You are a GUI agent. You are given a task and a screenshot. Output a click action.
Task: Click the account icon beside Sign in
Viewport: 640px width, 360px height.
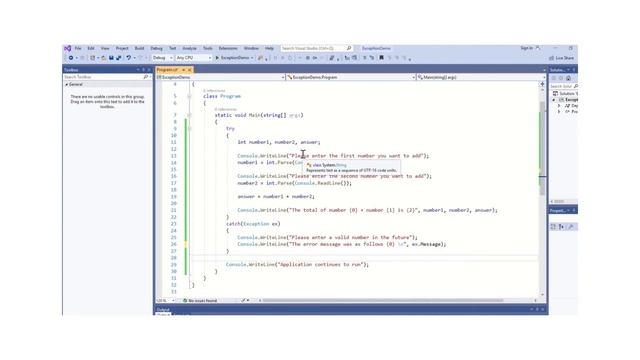point(538,48)
